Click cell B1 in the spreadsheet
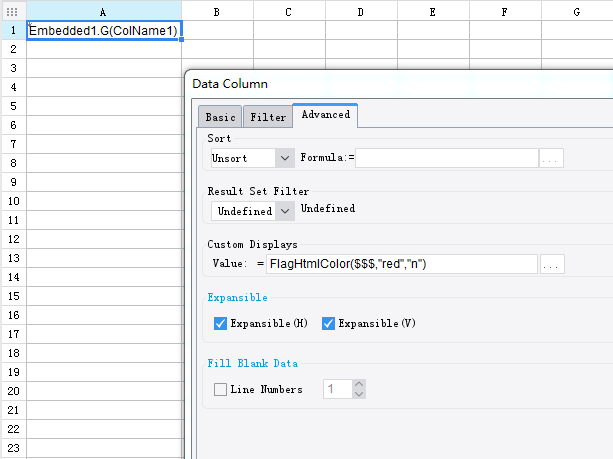 [x=217, y=30]
